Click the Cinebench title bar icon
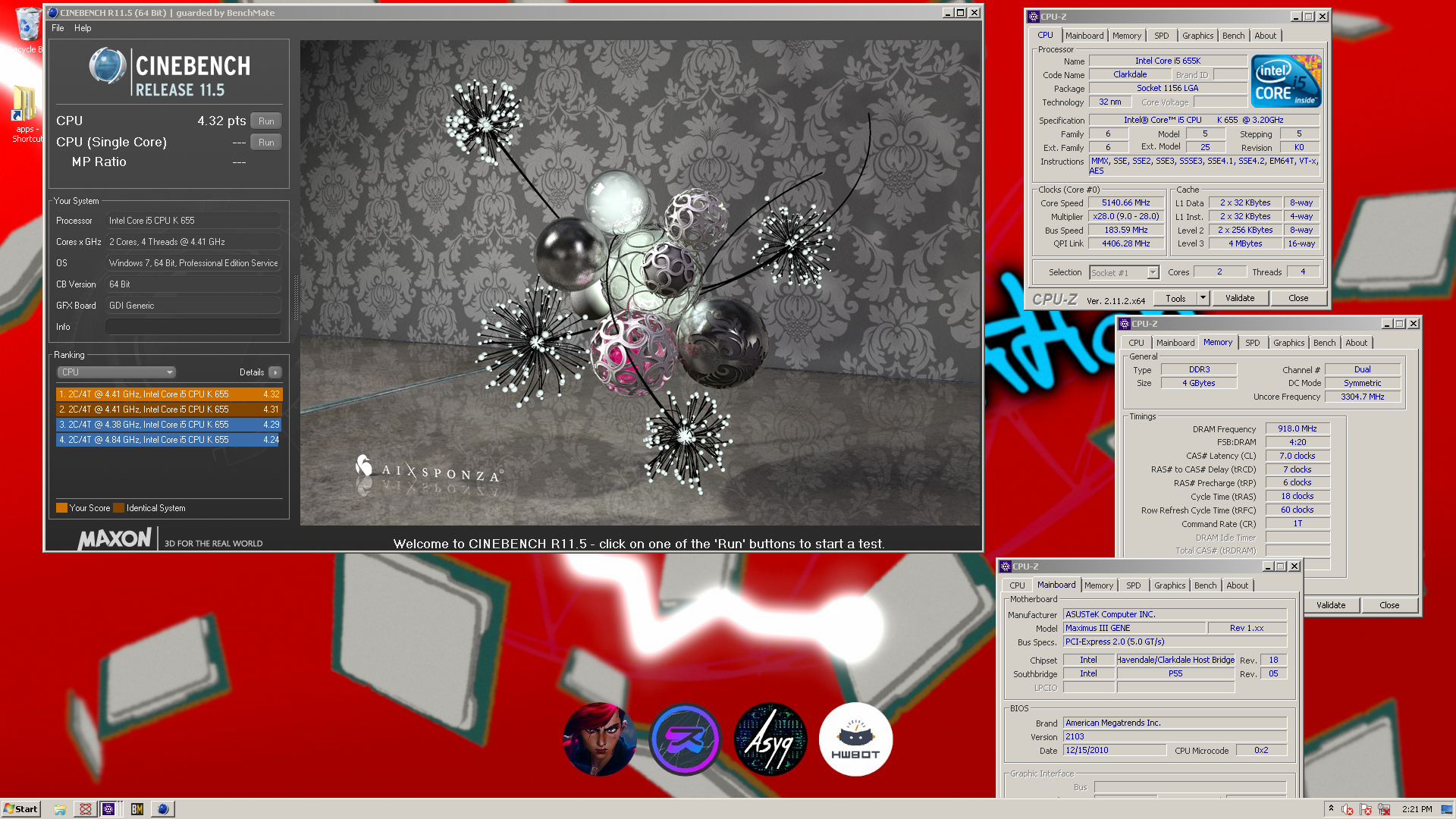 coord(52,13)
